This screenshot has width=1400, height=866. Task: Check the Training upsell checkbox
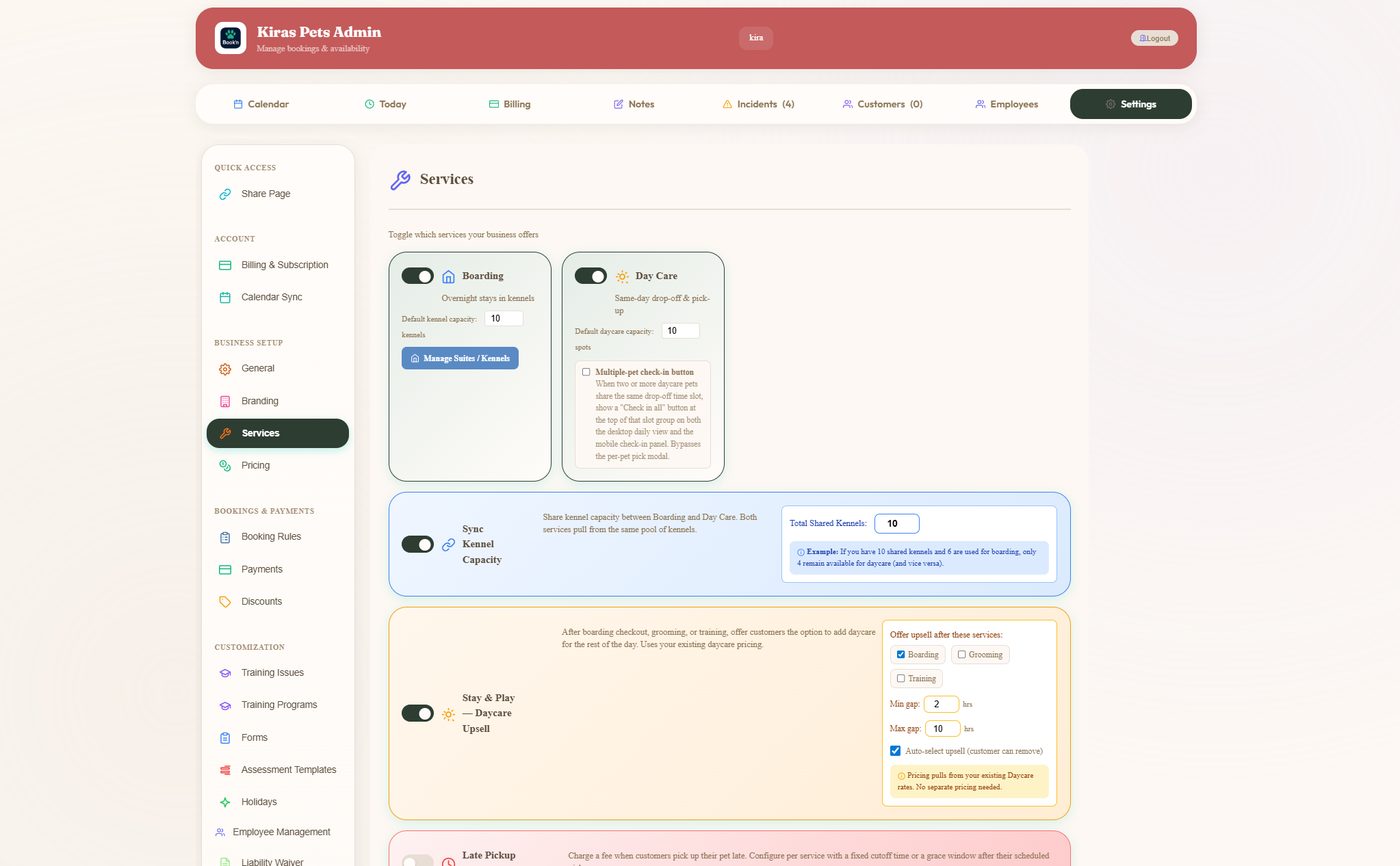click(901, 679)
